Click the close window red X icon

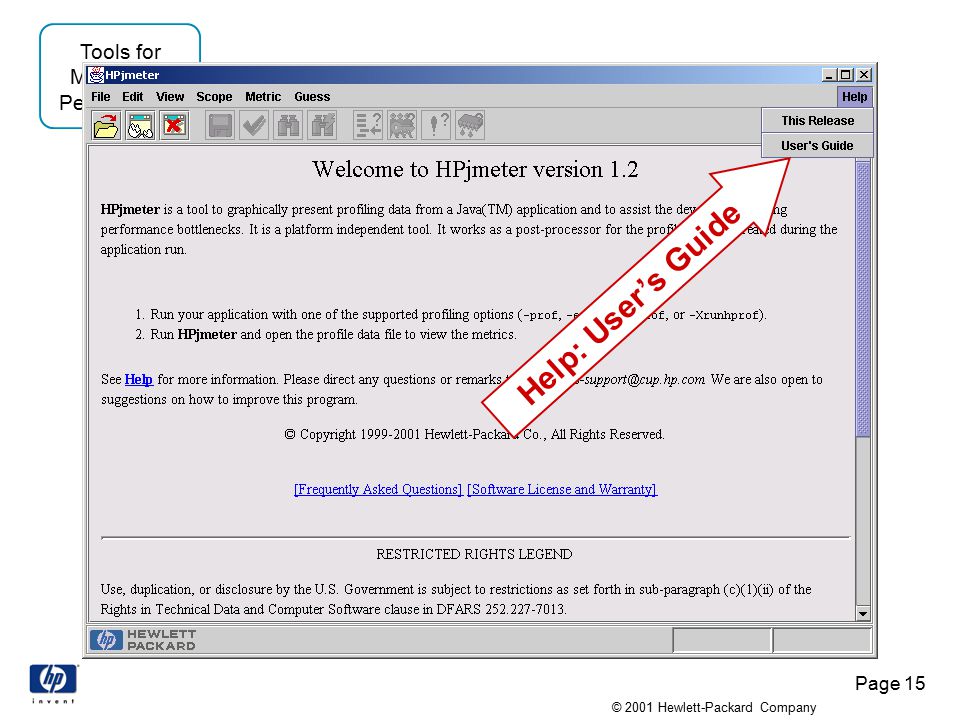174,126
